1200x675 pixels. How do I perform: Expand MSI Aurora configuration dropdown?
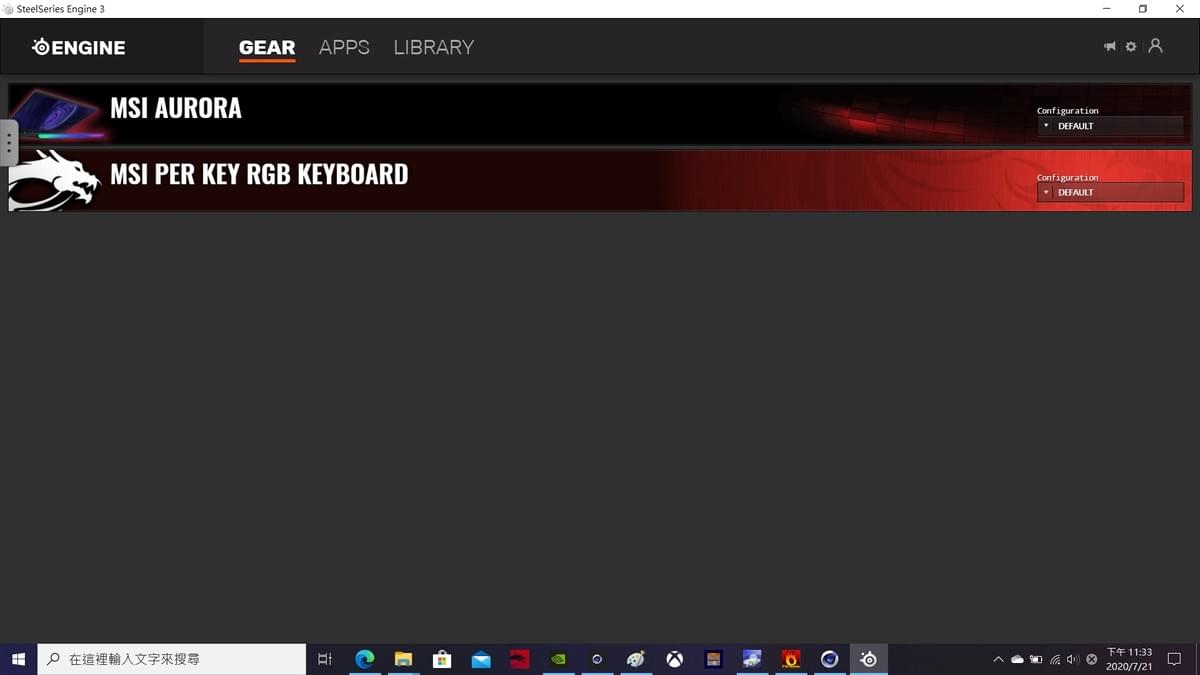(x=1110, y=126)
